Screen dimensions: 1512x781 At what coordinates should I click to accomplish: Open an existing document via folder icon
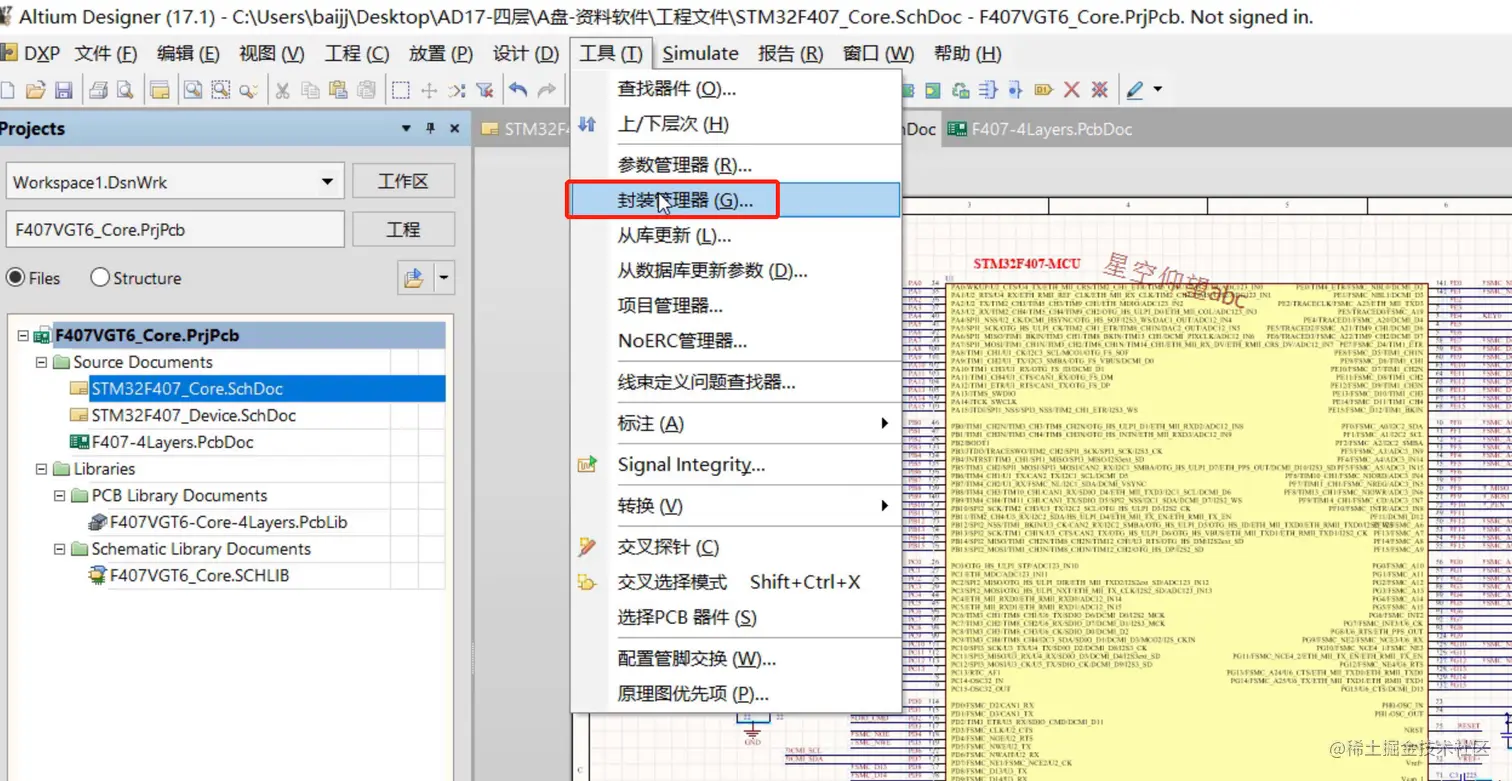point(35,90)
